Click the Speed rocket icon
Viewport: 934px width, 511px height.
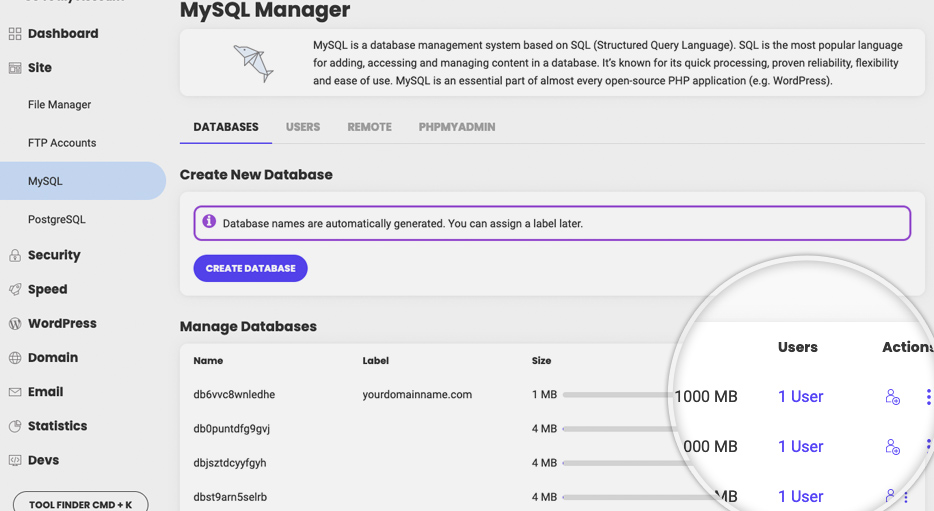click(15, 289)
